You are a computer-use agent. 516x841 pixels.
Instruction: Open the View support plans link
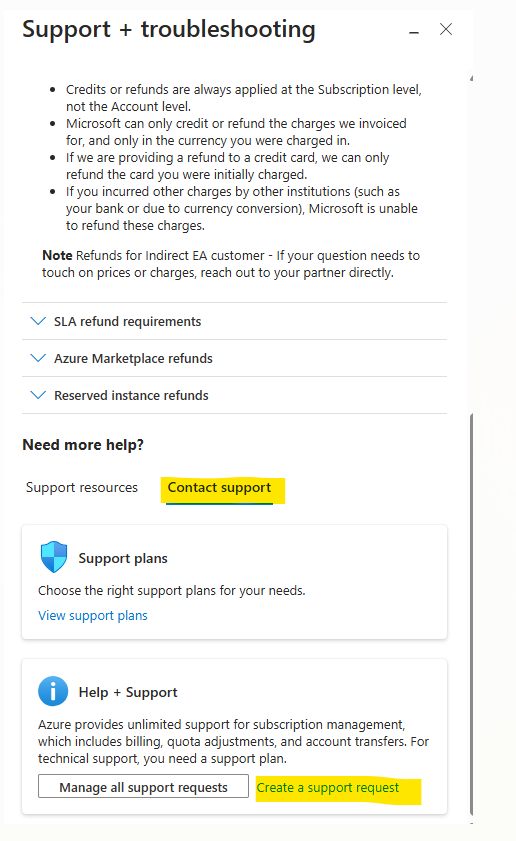coord(93,615)
